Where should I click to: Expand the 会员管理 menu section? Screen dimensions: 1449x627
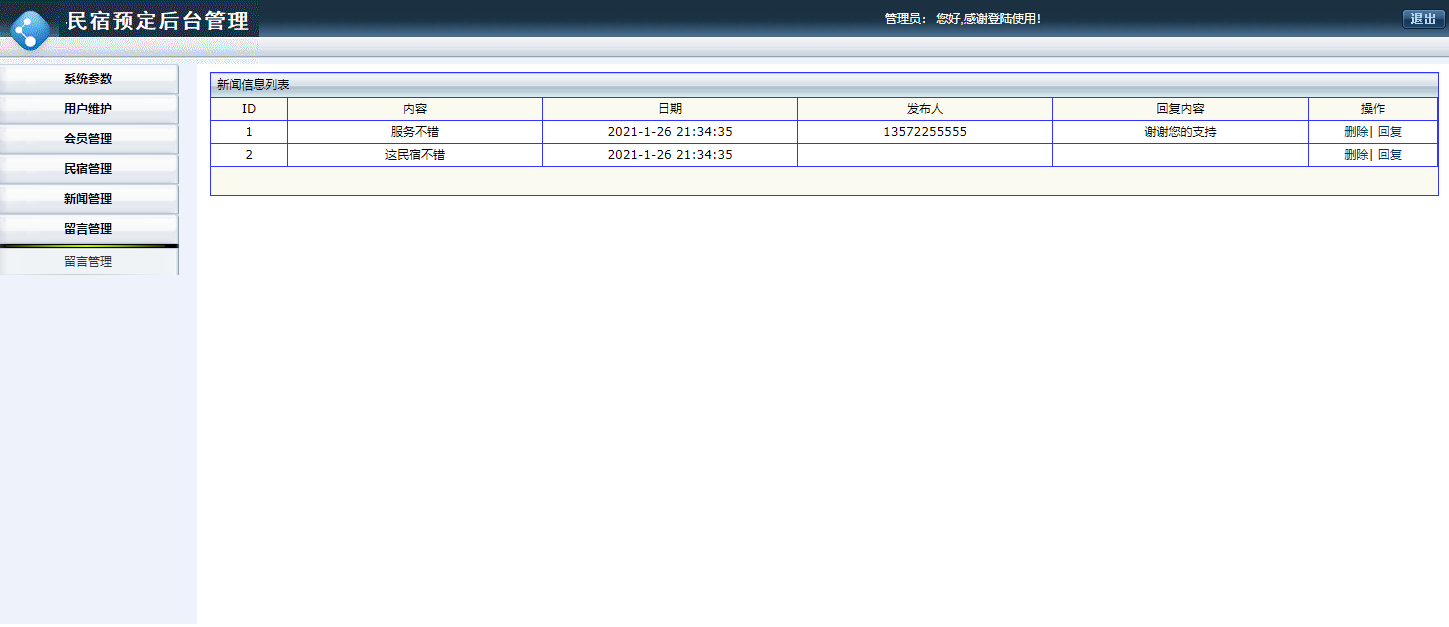88,139
